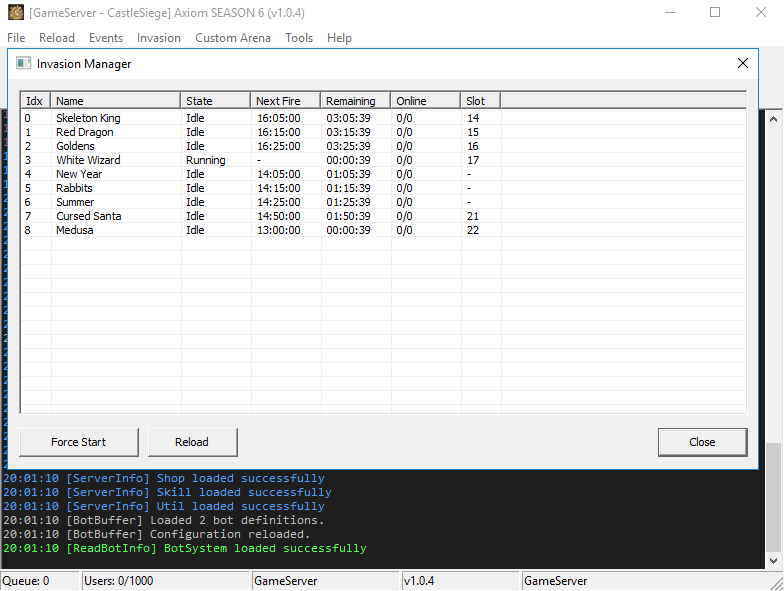Sort by the Online column header
Image resolution: width=784 pixels, height=591 pixels.
pyautogui.click(x=426, y=100)
